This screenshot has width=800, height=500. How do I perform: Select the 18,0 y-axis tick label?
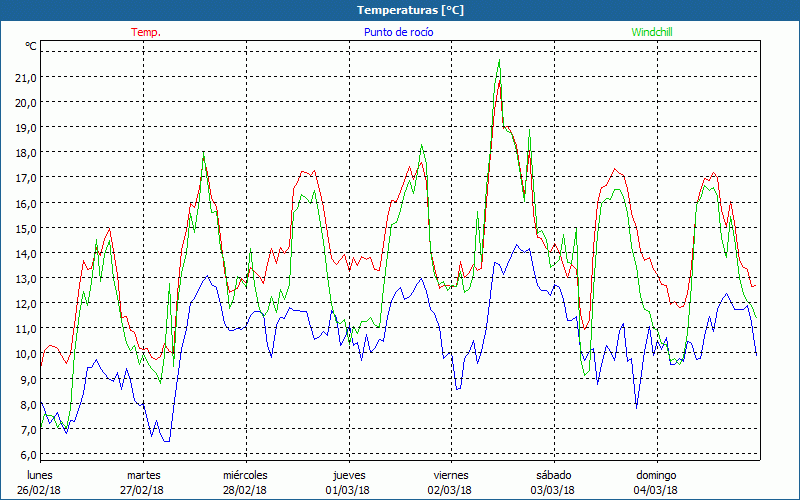click(25, 152)
